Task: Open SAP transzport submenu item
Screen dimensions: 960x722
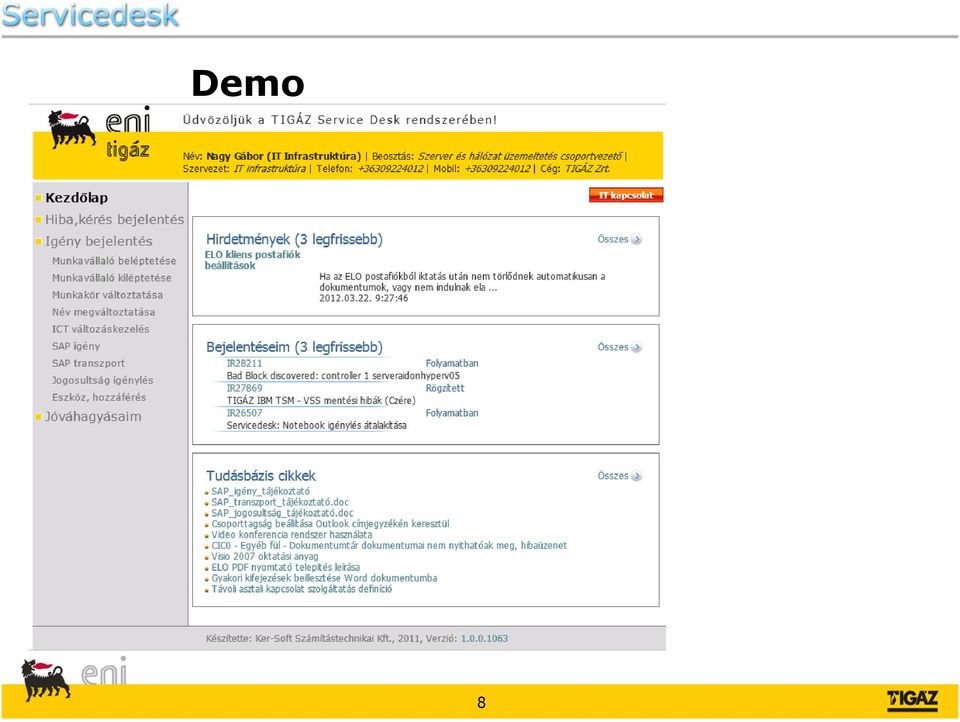Action: (88, 363)
